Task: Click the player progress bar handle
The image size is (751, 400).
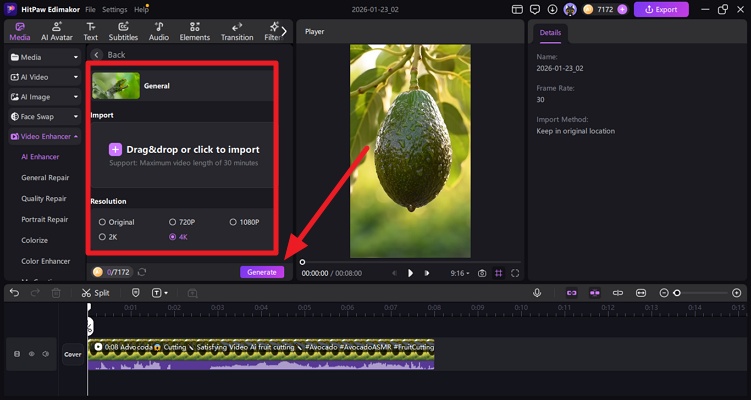Action: click(x=302, y=262)
